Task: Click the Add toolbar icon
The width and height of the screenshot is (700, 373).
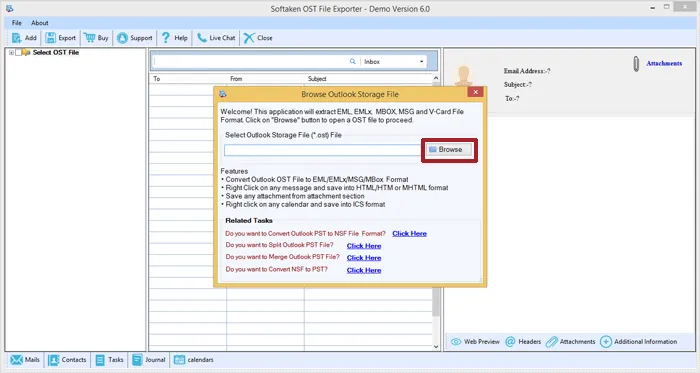Action: pyautogui.click(x=17, y=38)
